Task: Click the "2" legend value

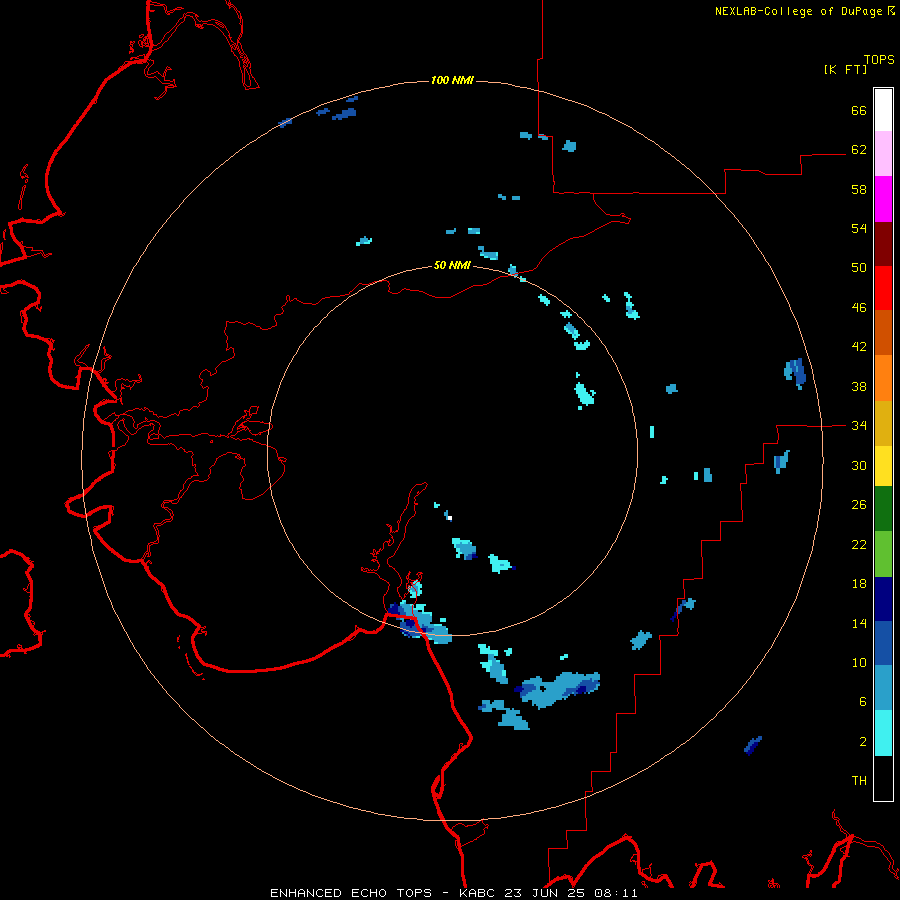Action: coord(863,742)
